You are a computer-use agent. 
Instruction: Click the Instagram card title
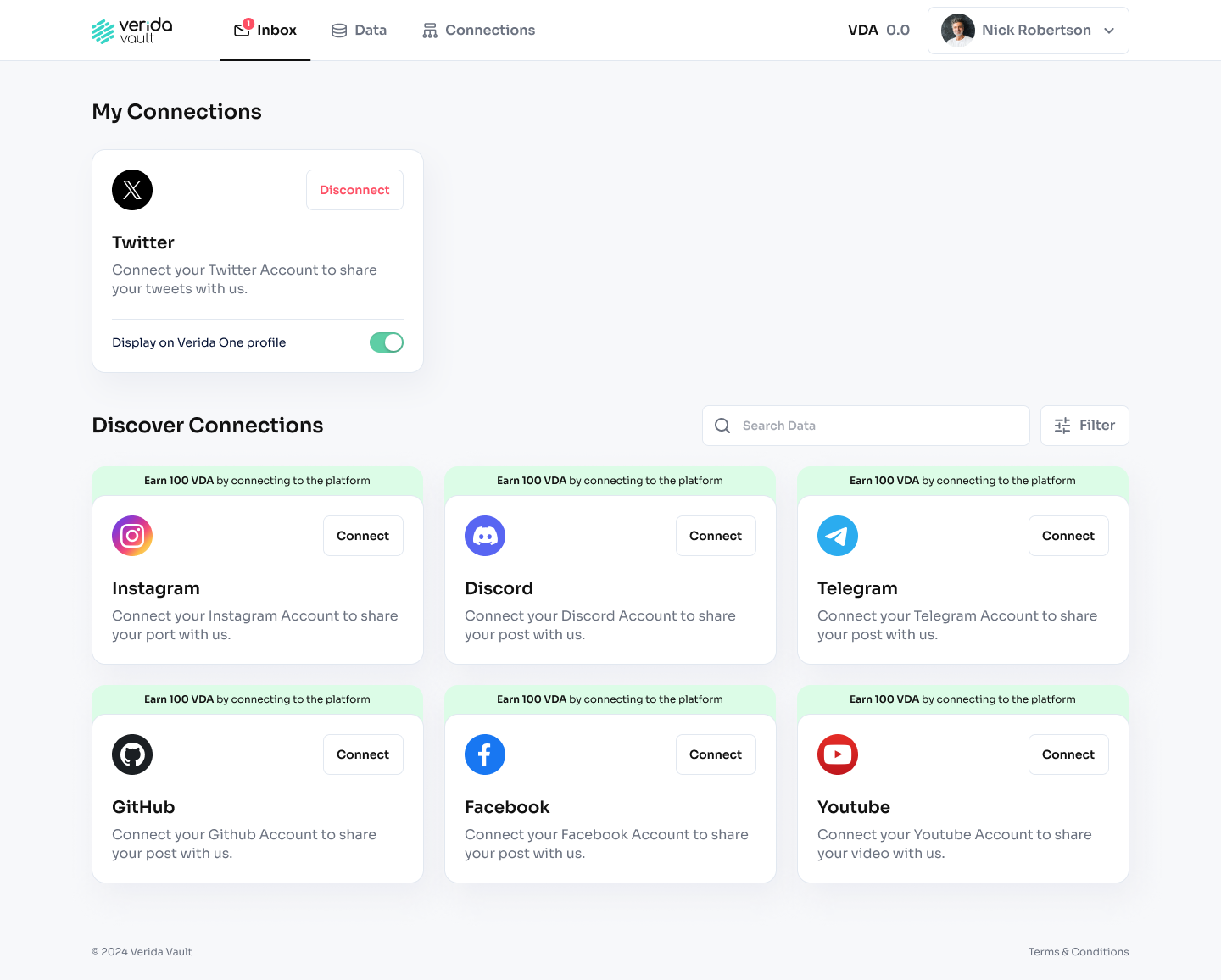156,588
